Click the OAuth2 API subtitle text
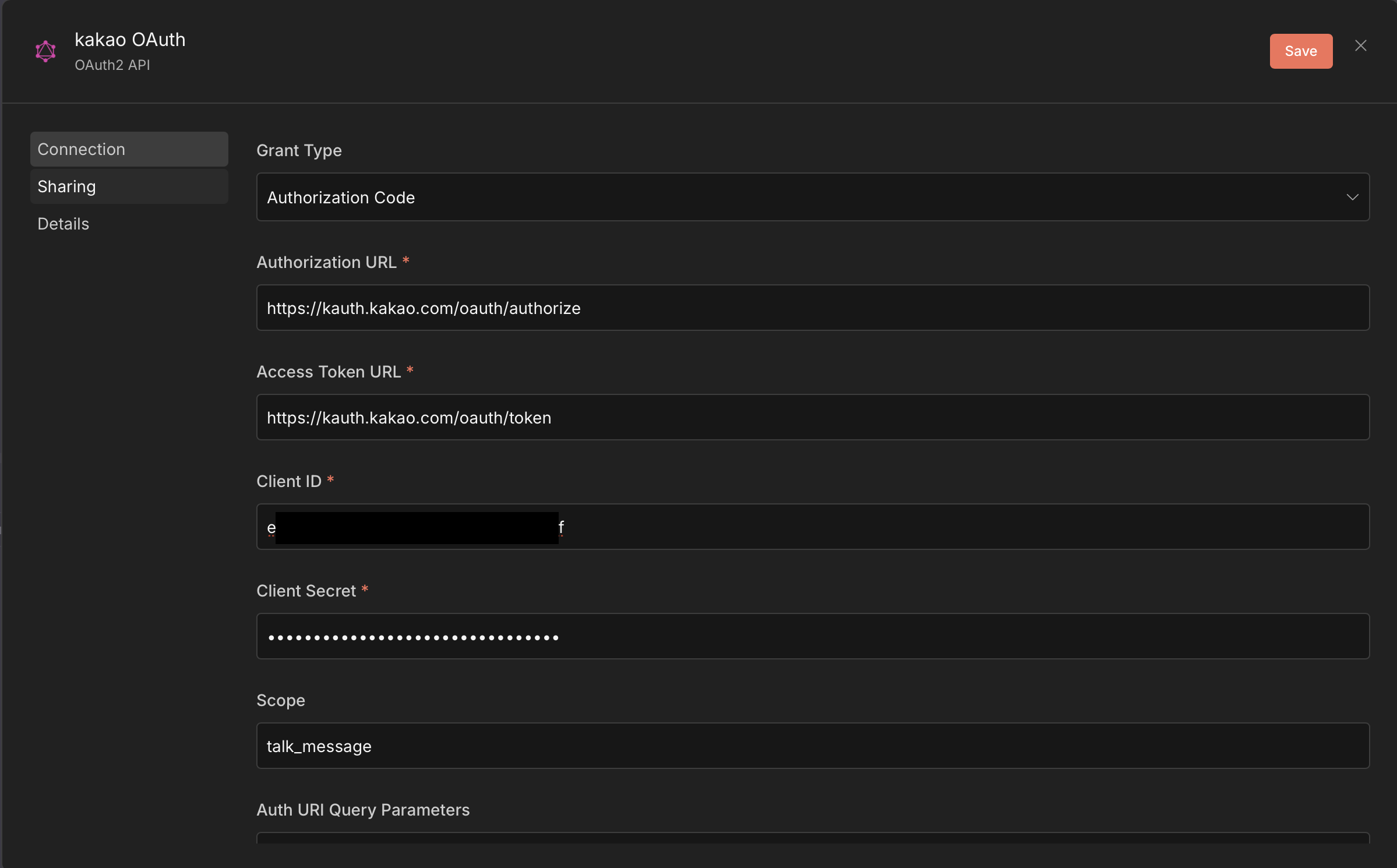Screen dimensions: 1397x868 click(112, 65)
